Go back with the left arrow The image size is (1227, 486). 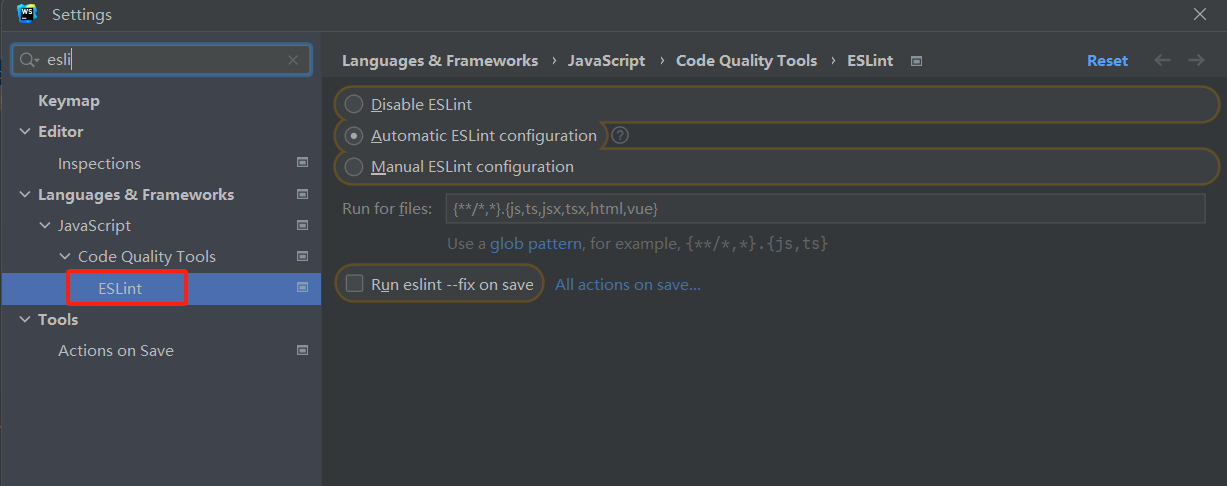[1162, 61]
